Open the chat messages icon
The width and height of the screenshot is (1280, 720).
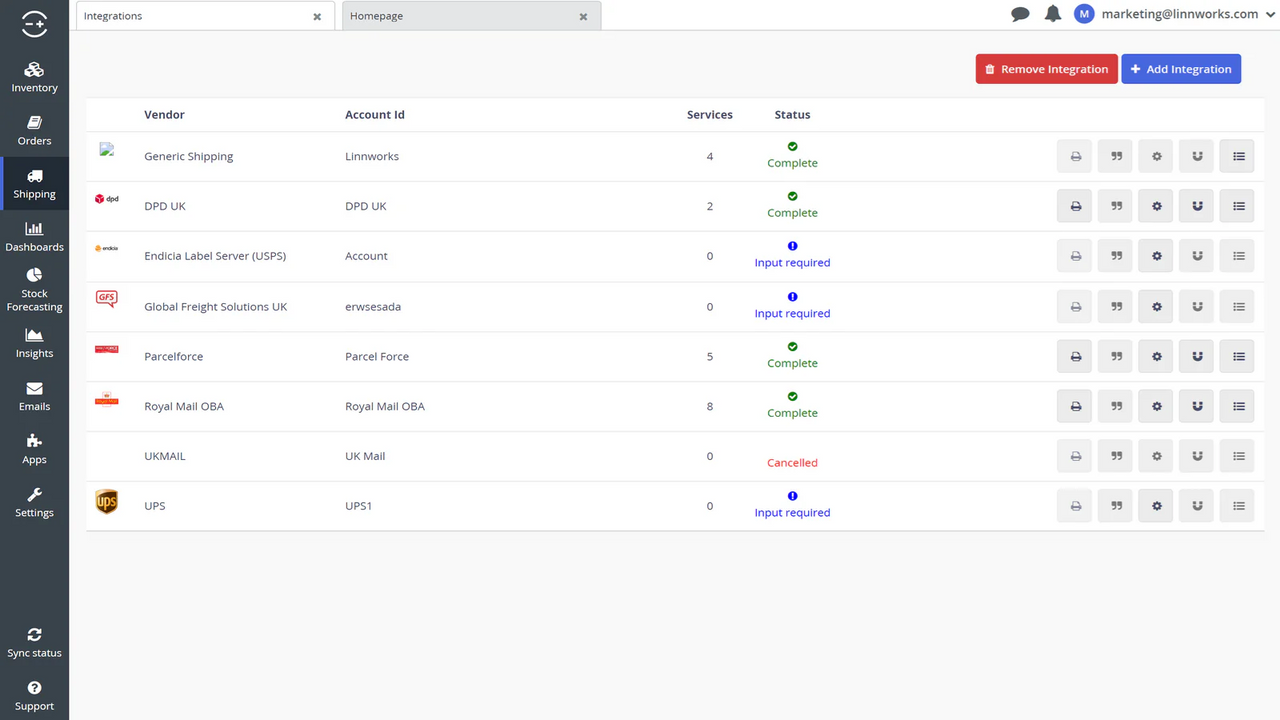[x=1020, y=14]
